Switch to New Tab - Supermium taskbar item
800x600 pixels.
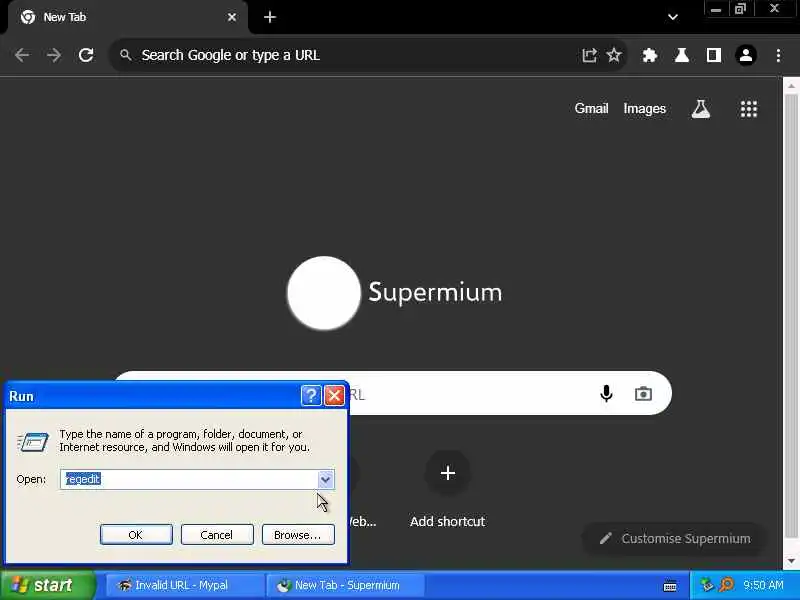point(345,585)
